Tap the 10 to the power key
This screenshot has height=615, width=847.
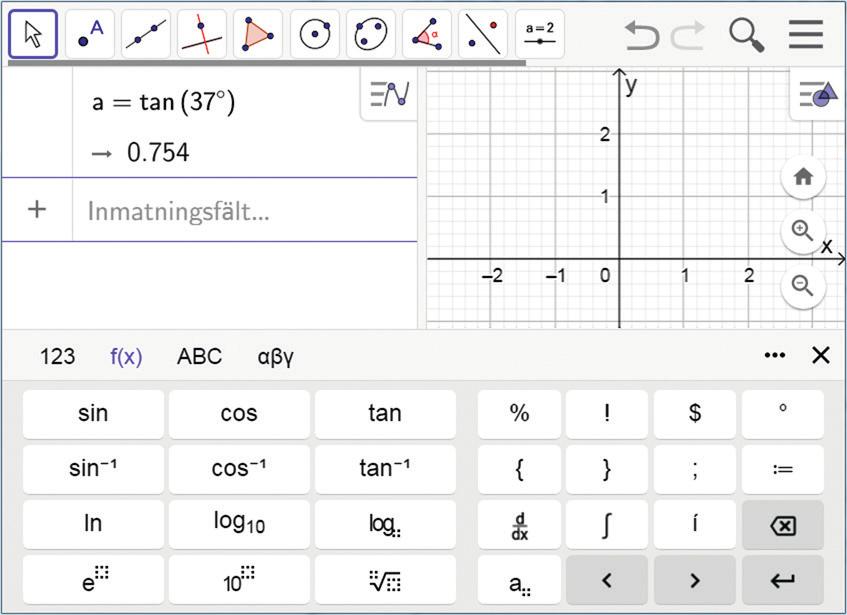pos(239,580)
